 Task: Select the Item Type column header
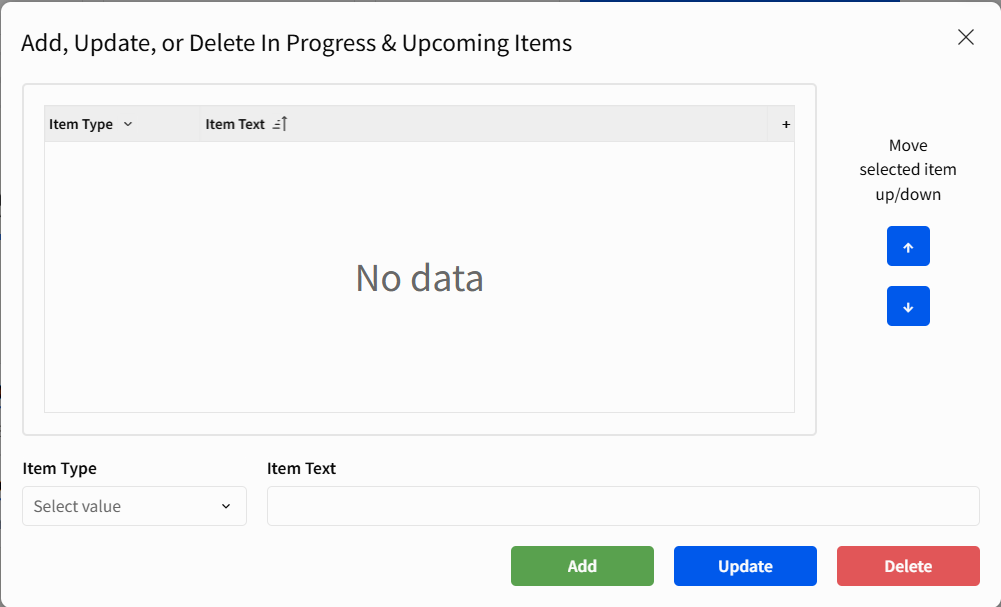pyautogui.click(x=81, y=125)
